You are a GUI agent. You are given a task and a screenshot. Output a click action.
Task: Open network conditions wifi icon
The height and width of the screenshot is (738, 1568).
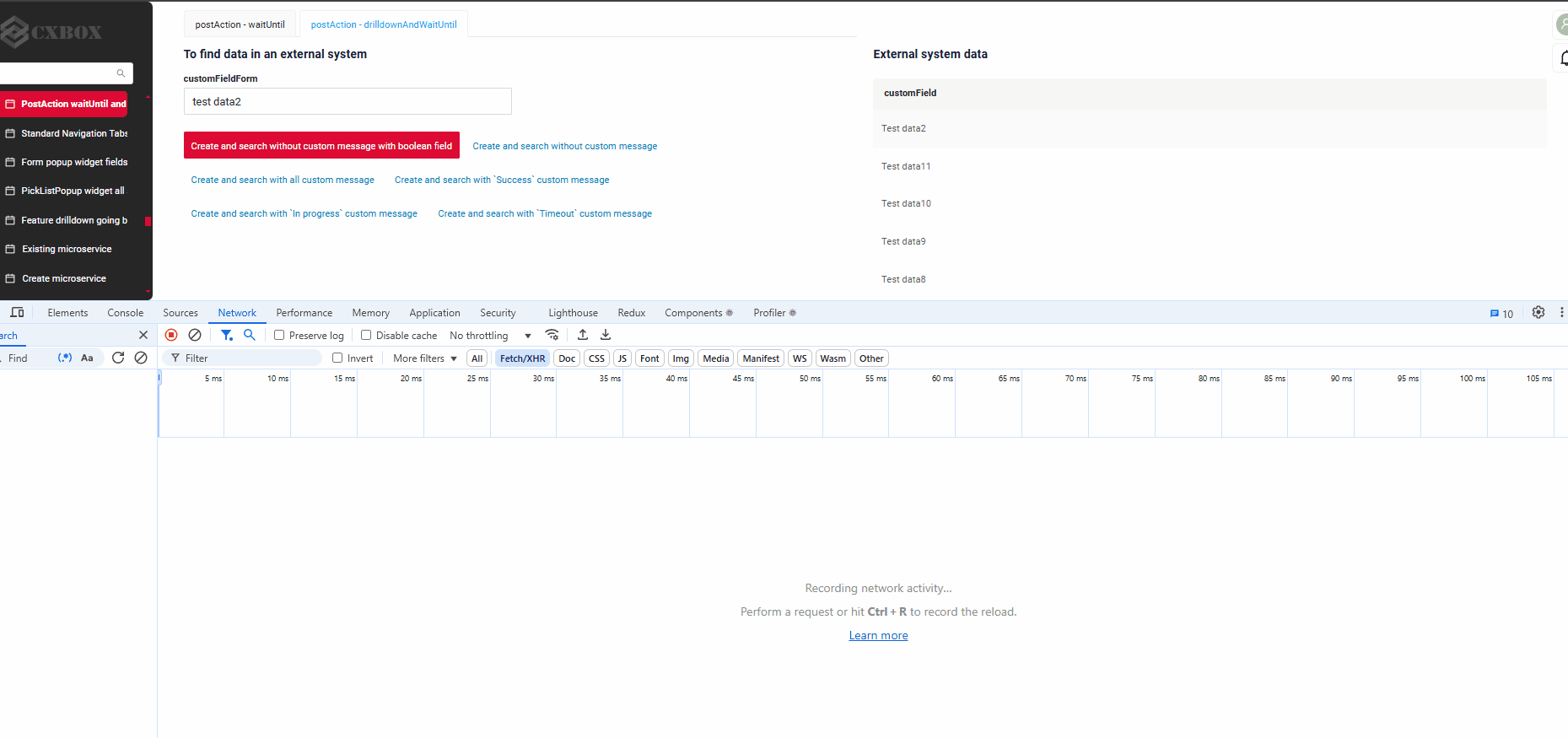tap(552, 335)
